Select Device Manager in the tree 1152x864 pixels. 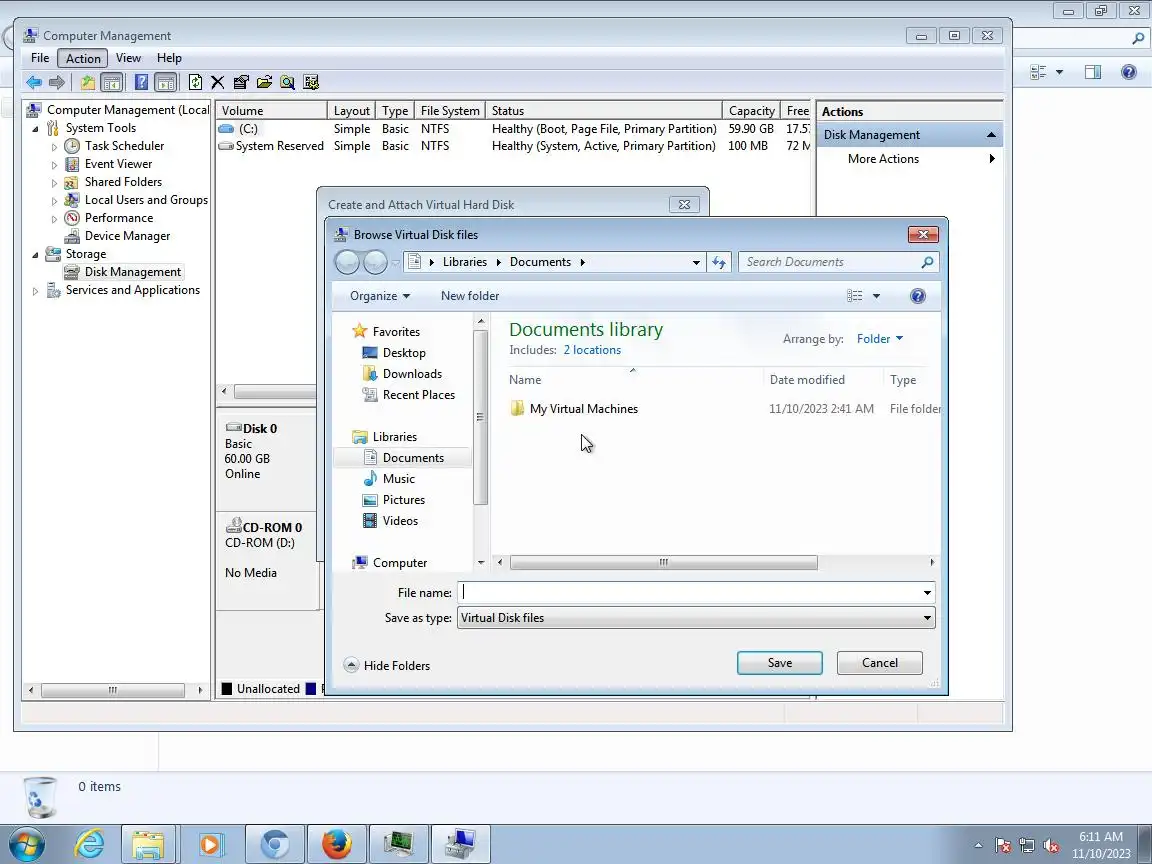point(127,237)
